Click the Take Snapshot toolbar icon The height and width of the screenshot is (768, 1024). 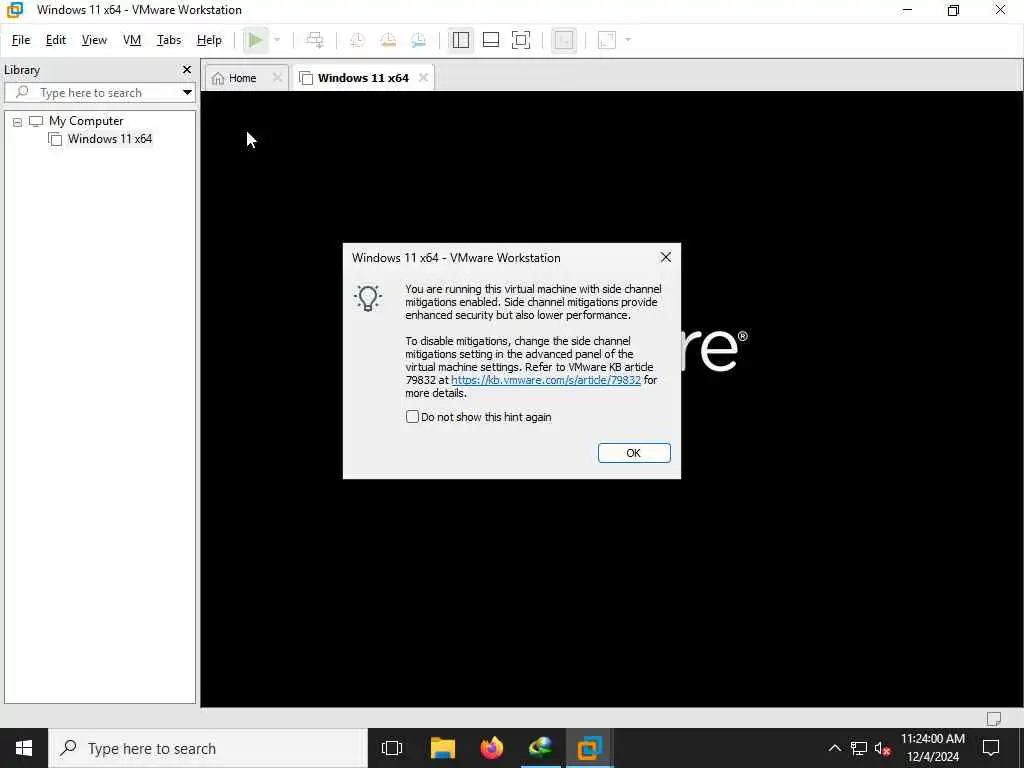click(357, 40)
